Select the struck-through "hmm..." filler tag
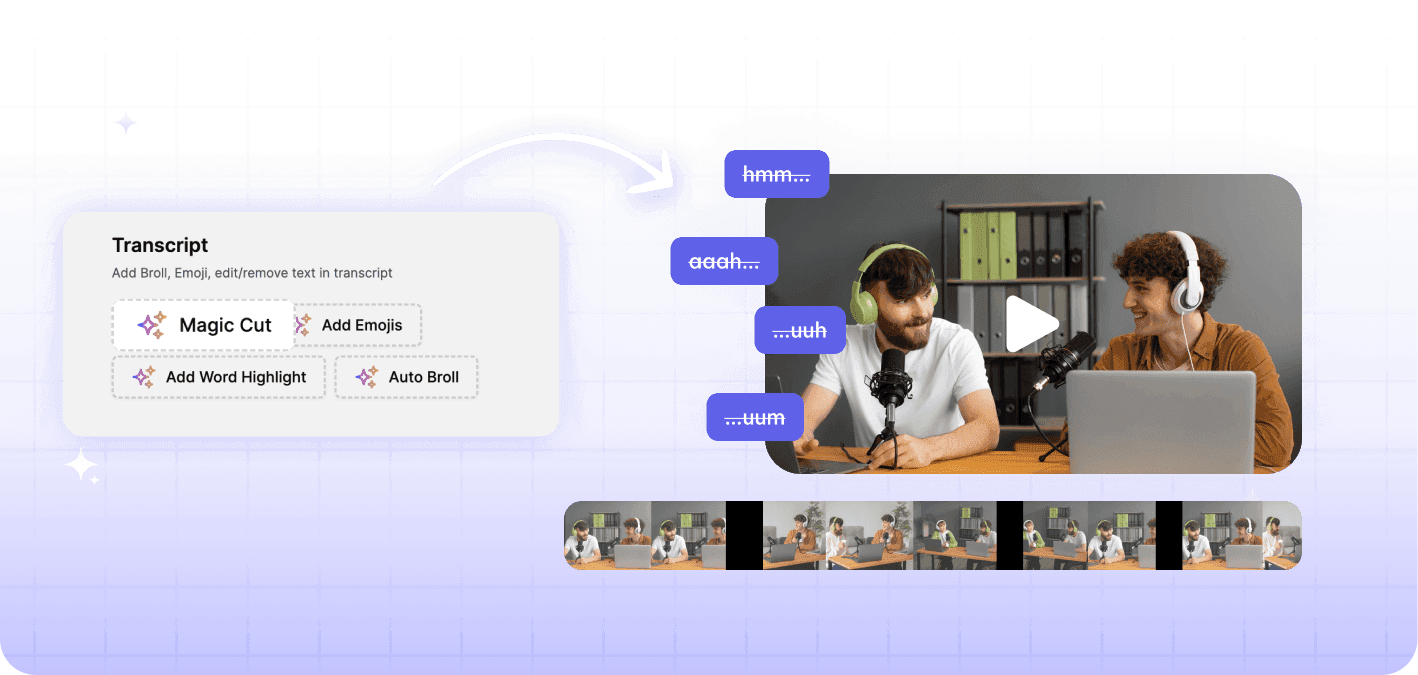 click(777, 174)
